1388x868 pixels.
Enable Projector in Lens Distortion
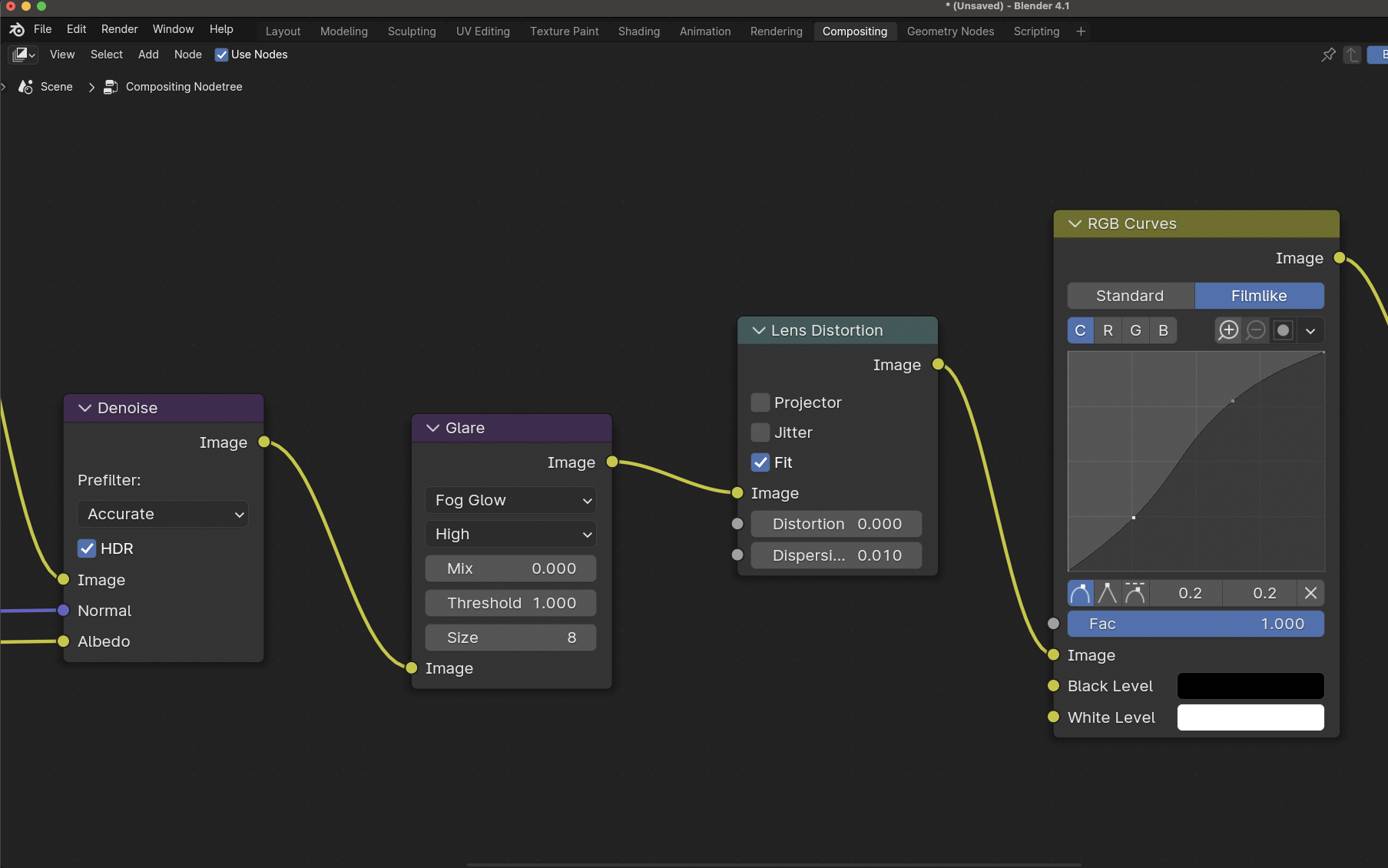(760, 403)
